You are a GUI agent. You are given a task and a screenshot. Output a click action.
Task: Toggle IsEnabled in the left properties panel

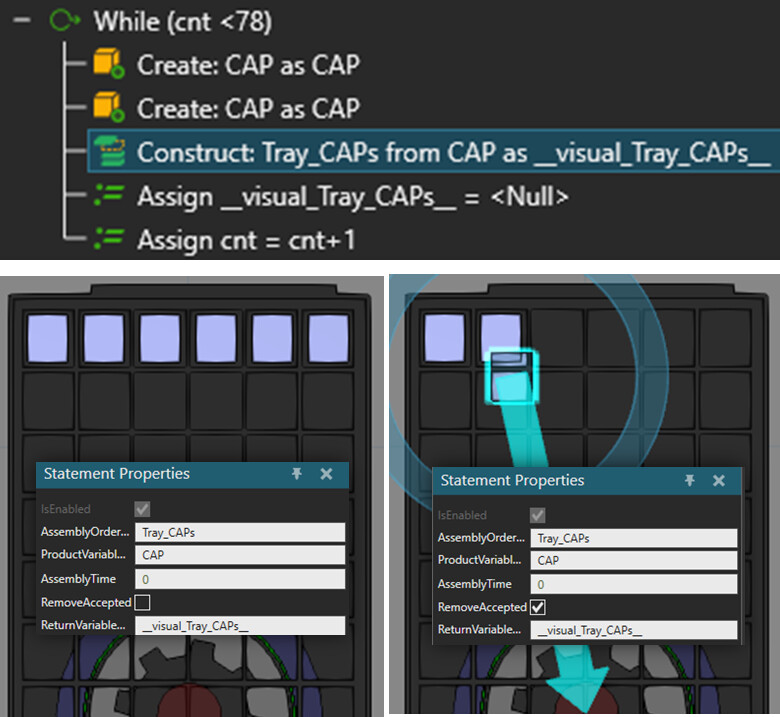(142, 509)
